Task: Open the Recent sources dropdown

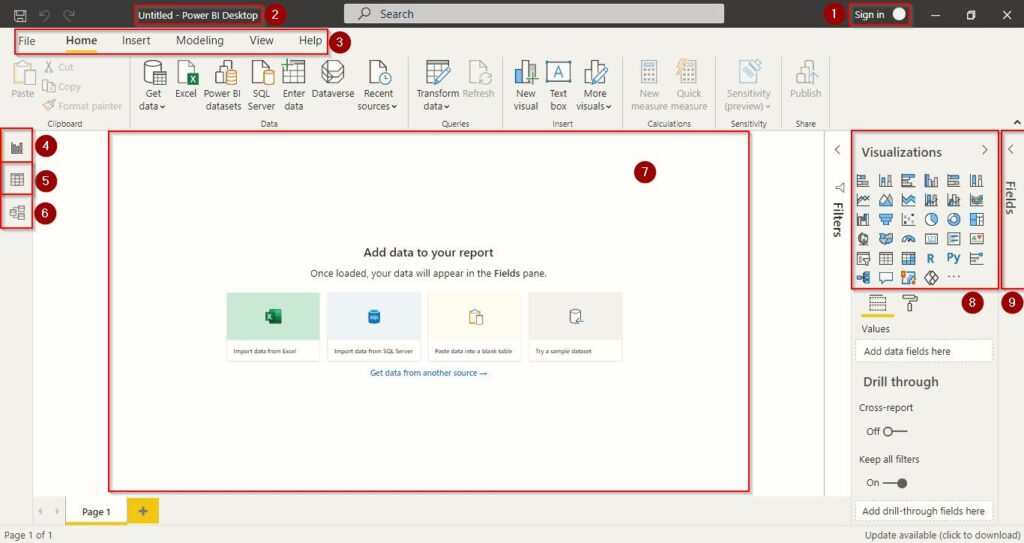Action: tap(378, 86)
